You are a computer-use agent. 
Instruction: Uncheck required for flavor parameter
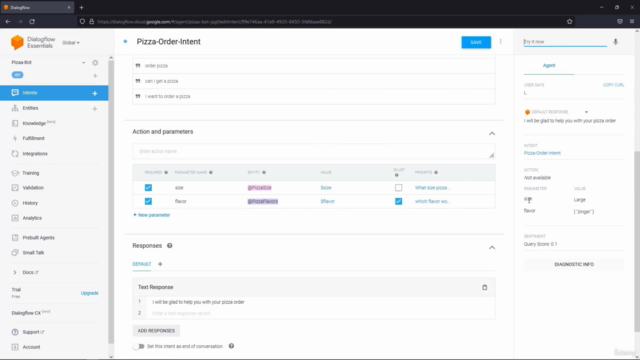[148, 201]
